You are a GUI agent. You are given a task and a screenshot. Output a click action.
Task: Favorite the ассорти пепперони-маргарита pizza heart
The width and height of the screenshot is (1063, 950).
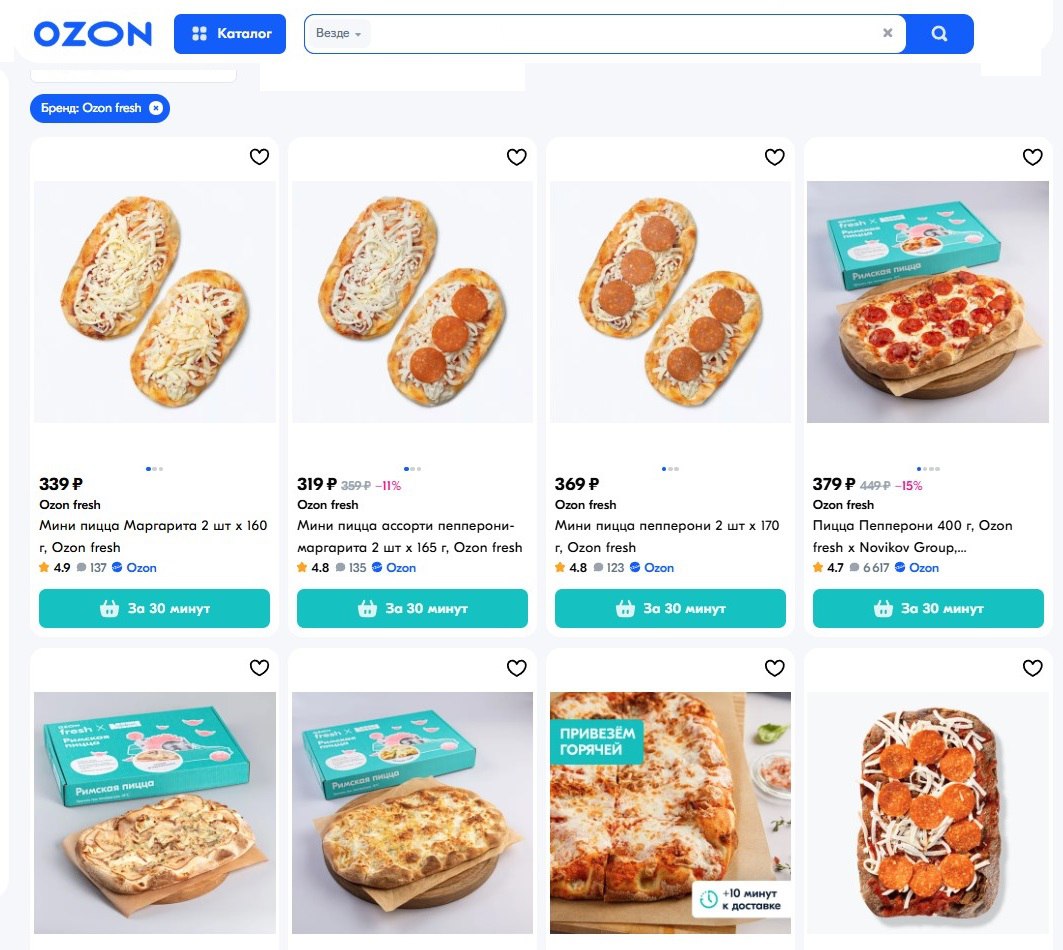pos(517,157)
